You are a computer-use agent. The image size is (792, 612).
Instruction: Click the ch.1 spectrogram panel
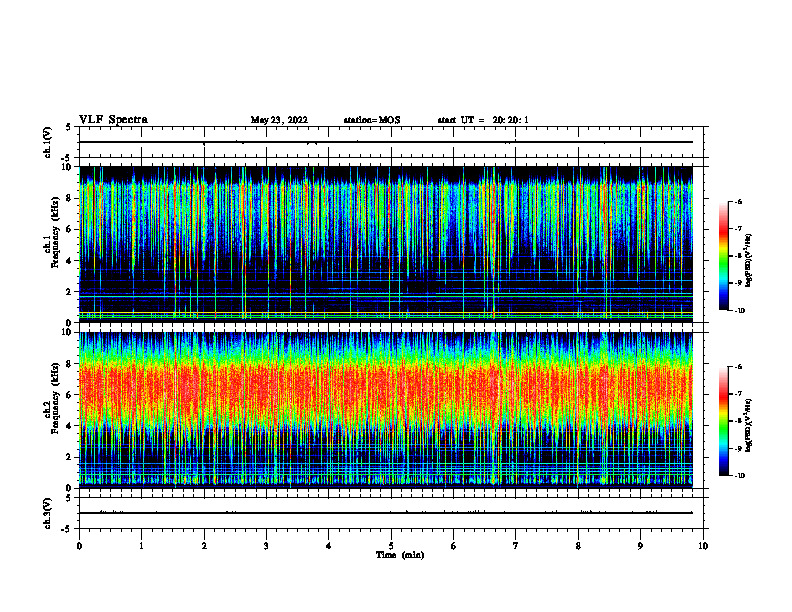386,244
